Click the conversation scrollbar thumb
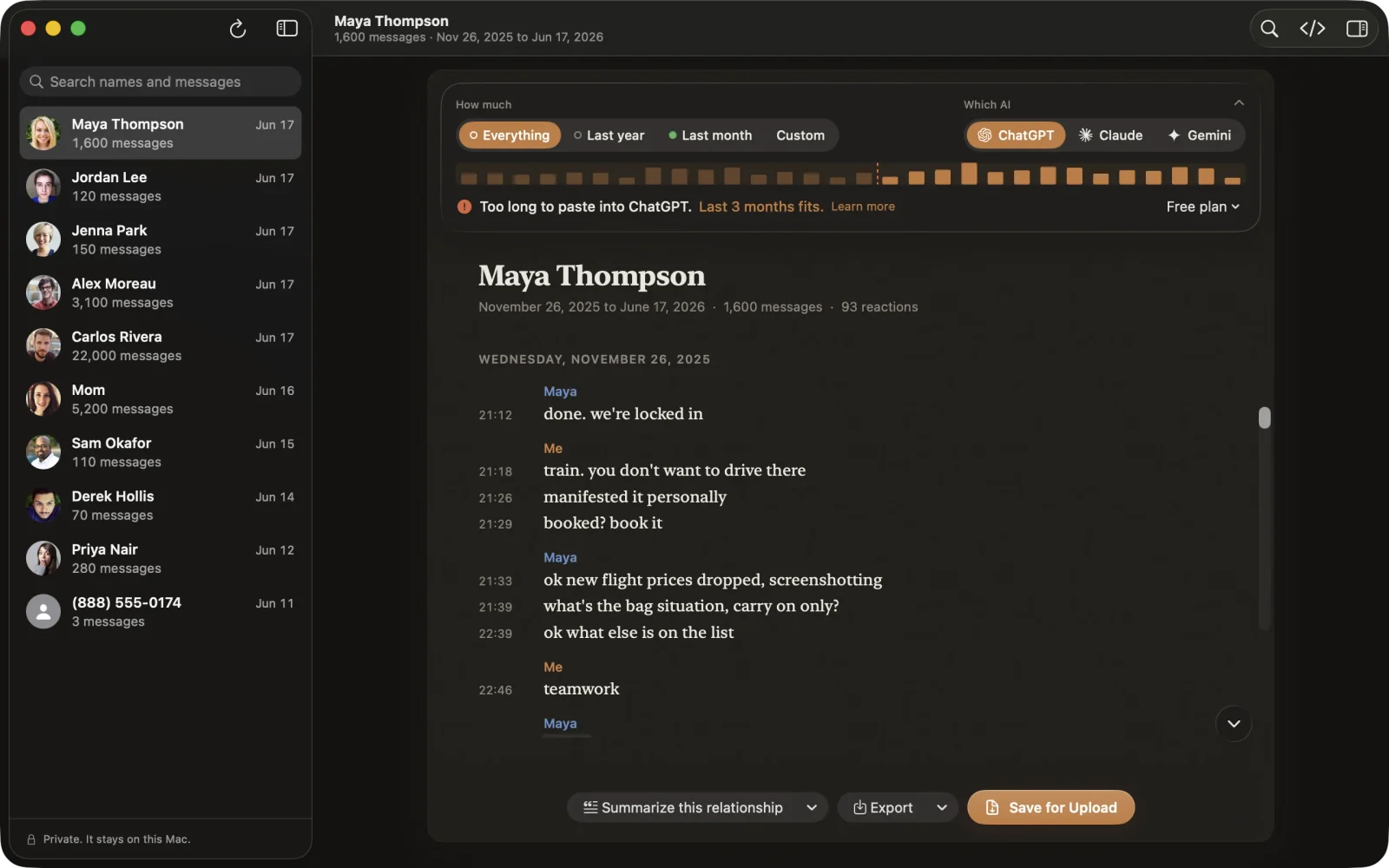1389x868 pixels. pyautogui.click(x=1264, y=418)
